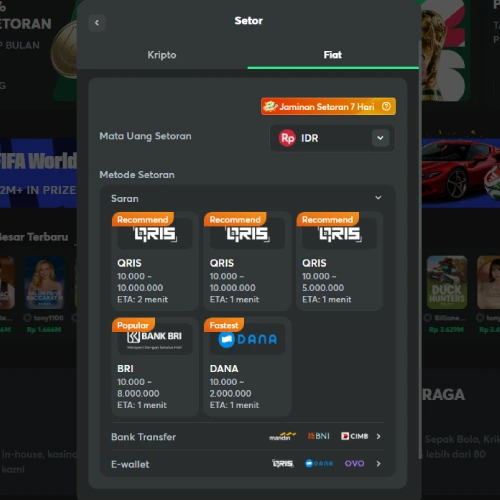The image size is (500, 500).
Task: Click the Rp 1.666M win amount
Action: pyautogui.click(x=44, y=330)
